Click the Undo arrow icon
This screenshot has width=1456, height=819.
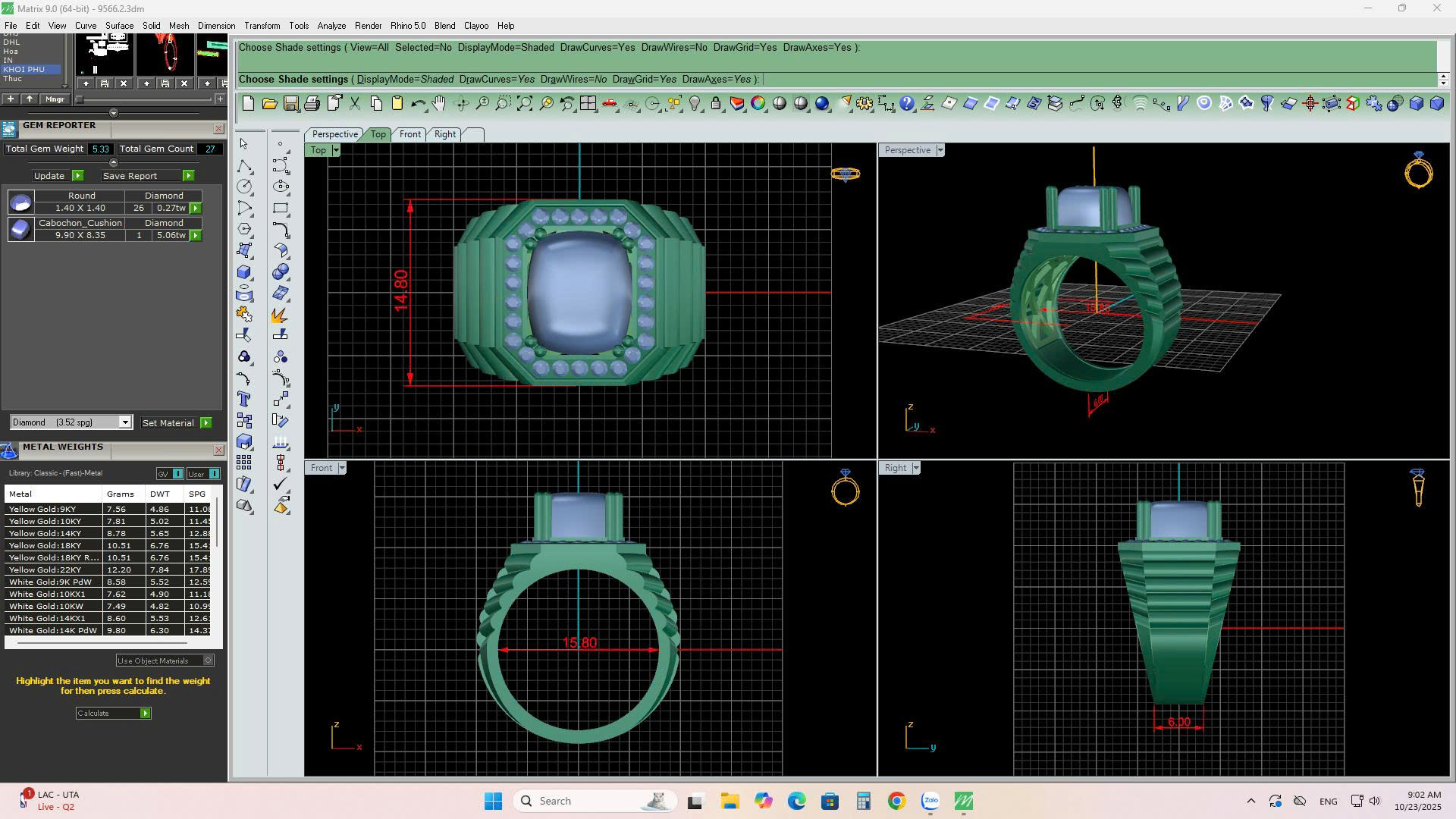tap(418, 104)
